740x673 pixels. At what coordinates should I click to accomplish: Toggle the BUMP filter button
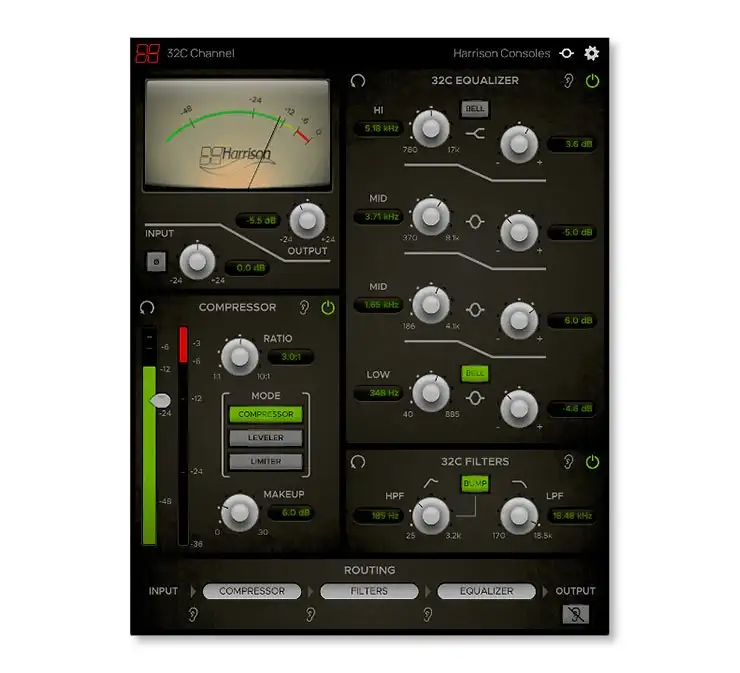pos(475,483)
